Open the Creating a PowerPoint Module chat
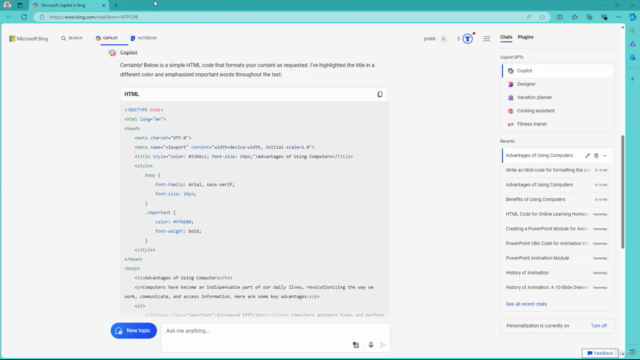 pyautogui.click(x=558, y=229)
